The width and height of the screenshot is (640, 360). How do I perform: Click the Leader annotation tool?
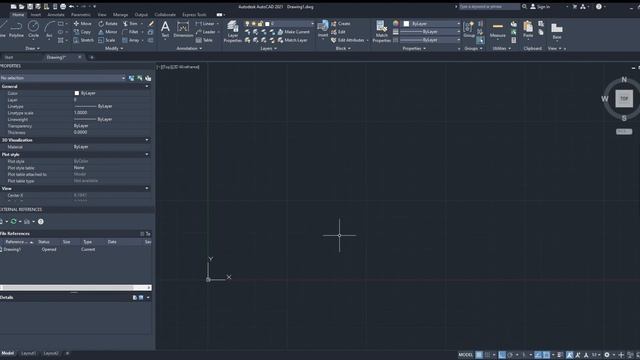206,32
